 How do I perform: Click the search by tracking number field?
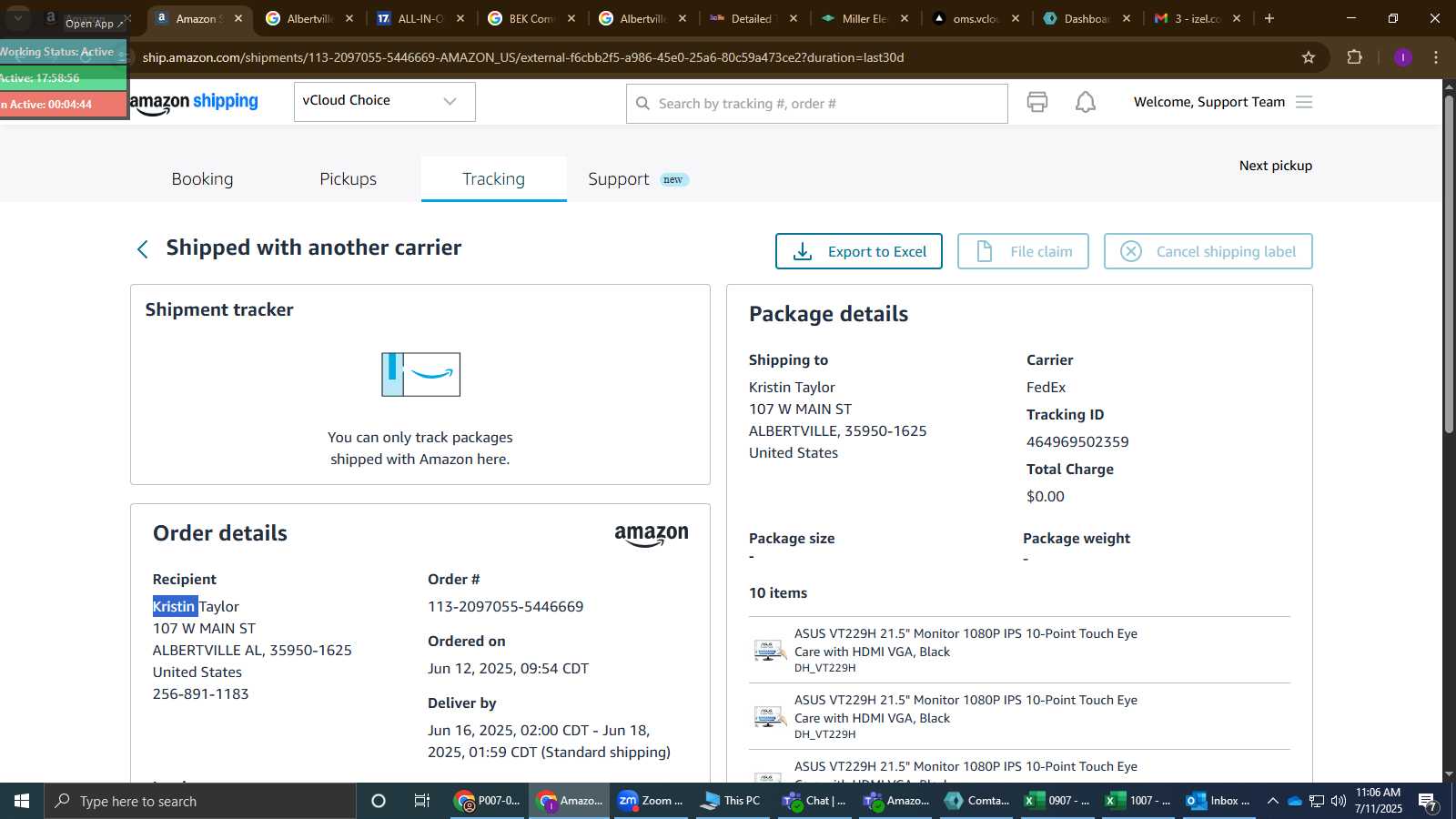pos(816,103)
